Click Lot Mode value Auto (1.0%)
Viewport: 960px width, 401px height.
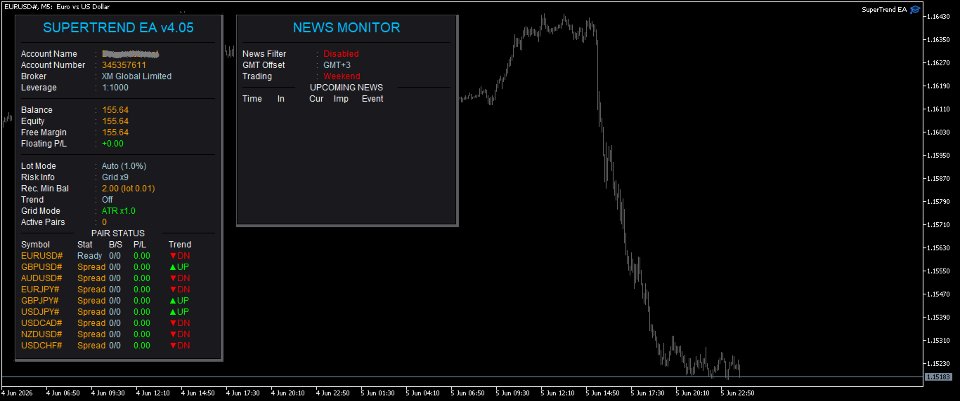[124, 166]
